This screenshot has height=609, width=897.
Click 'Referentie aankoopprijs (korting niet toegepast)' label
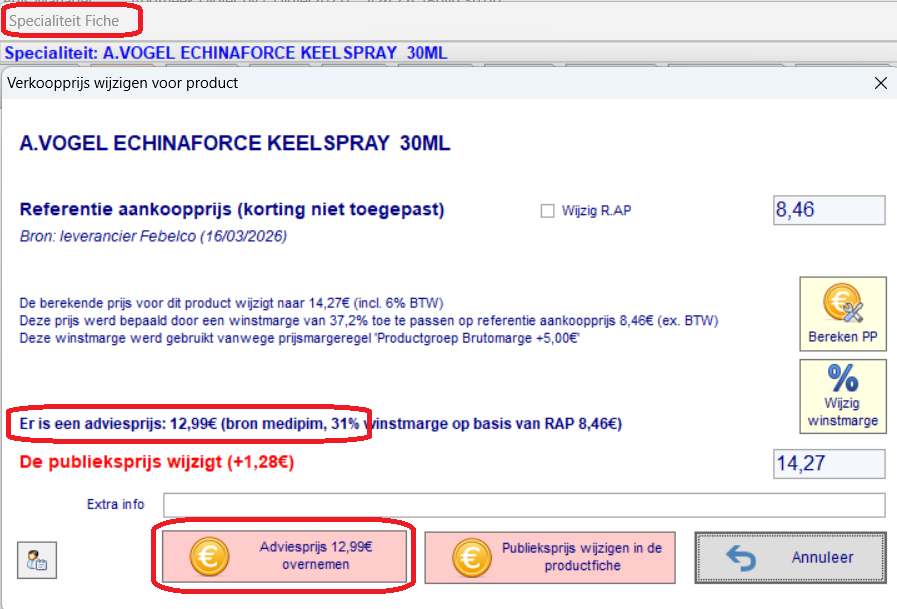(x=232, y=210)
